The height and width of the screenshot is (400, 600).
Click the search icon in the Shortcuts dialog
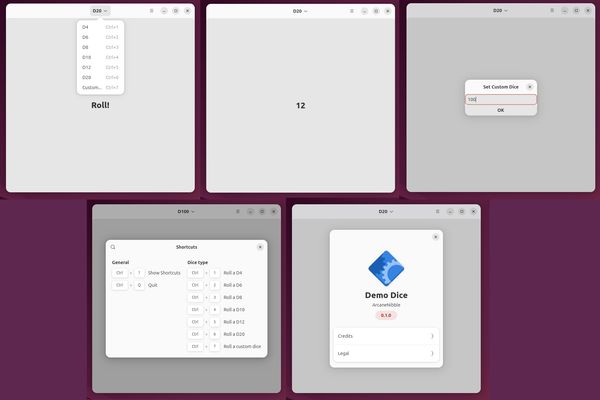tap(113, 247)
